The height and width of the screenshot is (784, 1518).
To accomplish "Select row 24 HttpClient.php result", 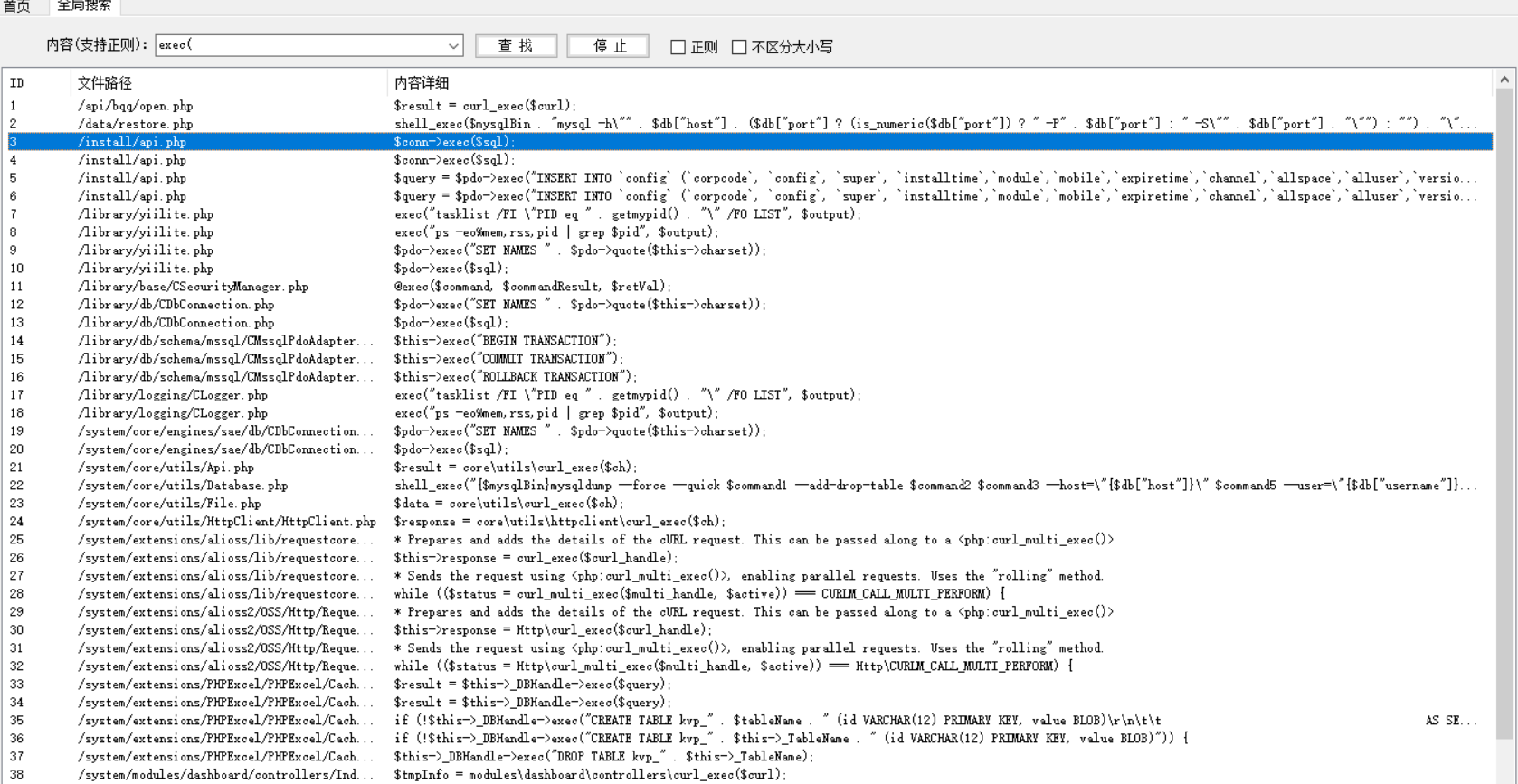I will click(x=750, y=522).
